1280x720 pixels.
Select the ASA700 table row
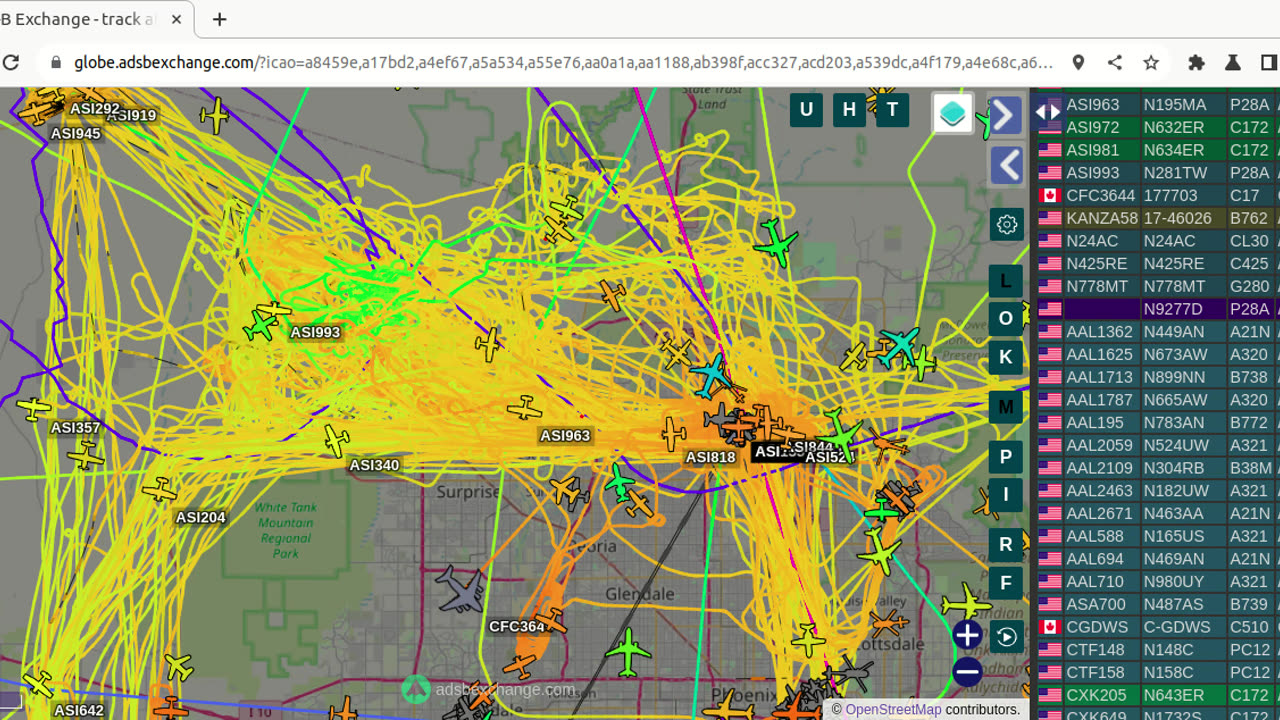pos(1157,604)
